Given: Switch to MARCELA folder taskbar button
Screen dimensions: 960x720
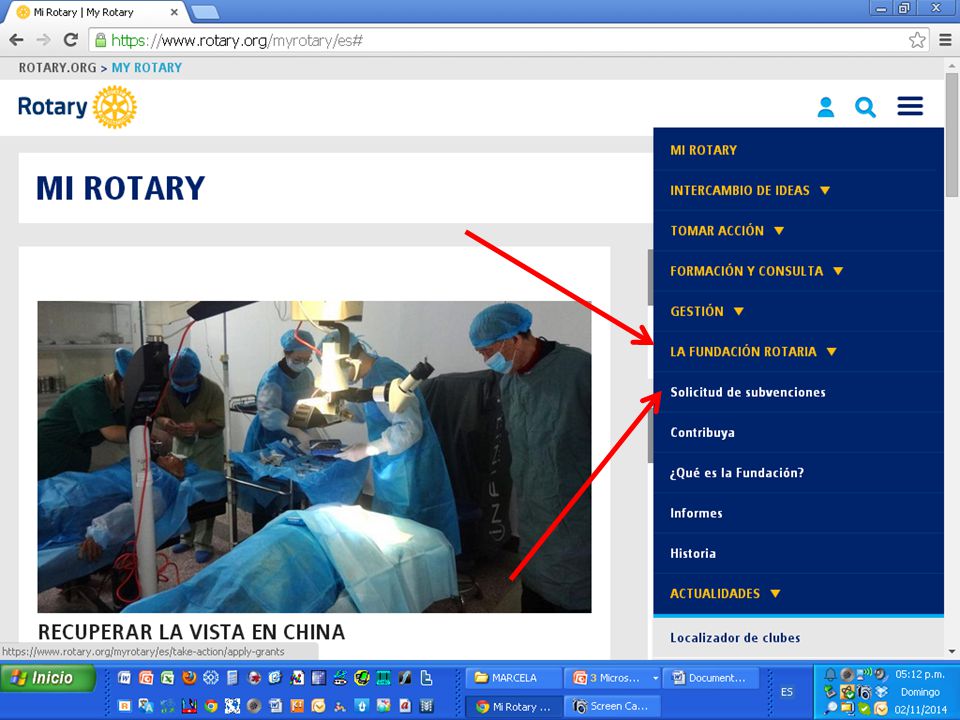Looking at the screenshot, I should [514, 678].
